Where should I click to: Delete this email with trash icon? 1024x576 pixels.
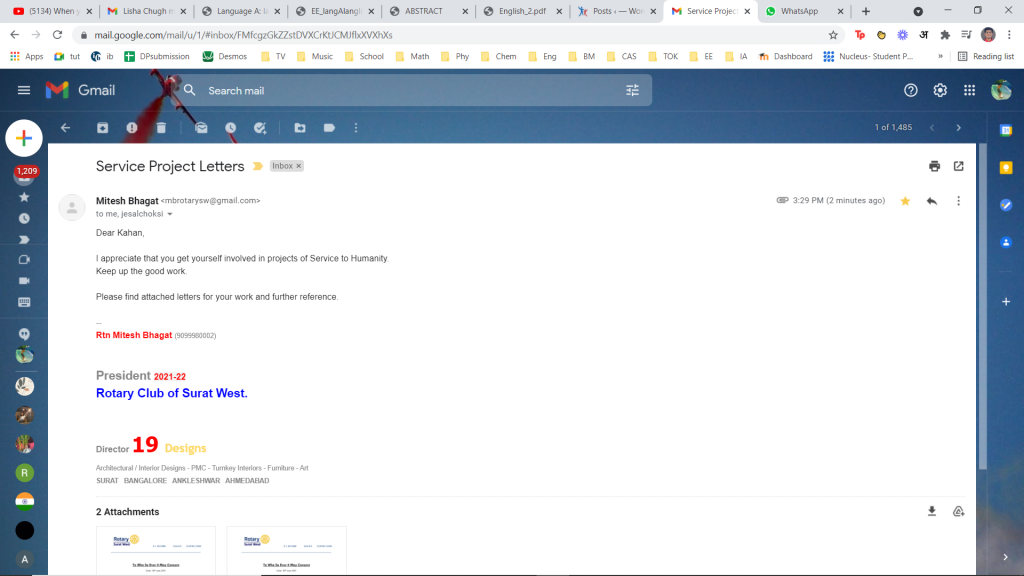(161, 128)
